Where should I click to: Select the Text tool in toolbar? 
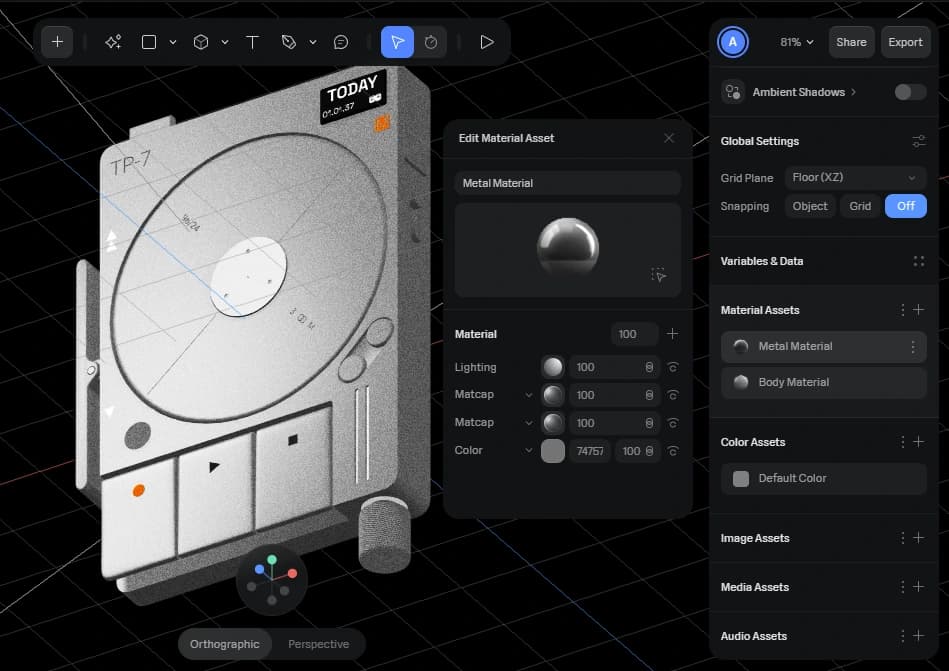pos(252,42)
